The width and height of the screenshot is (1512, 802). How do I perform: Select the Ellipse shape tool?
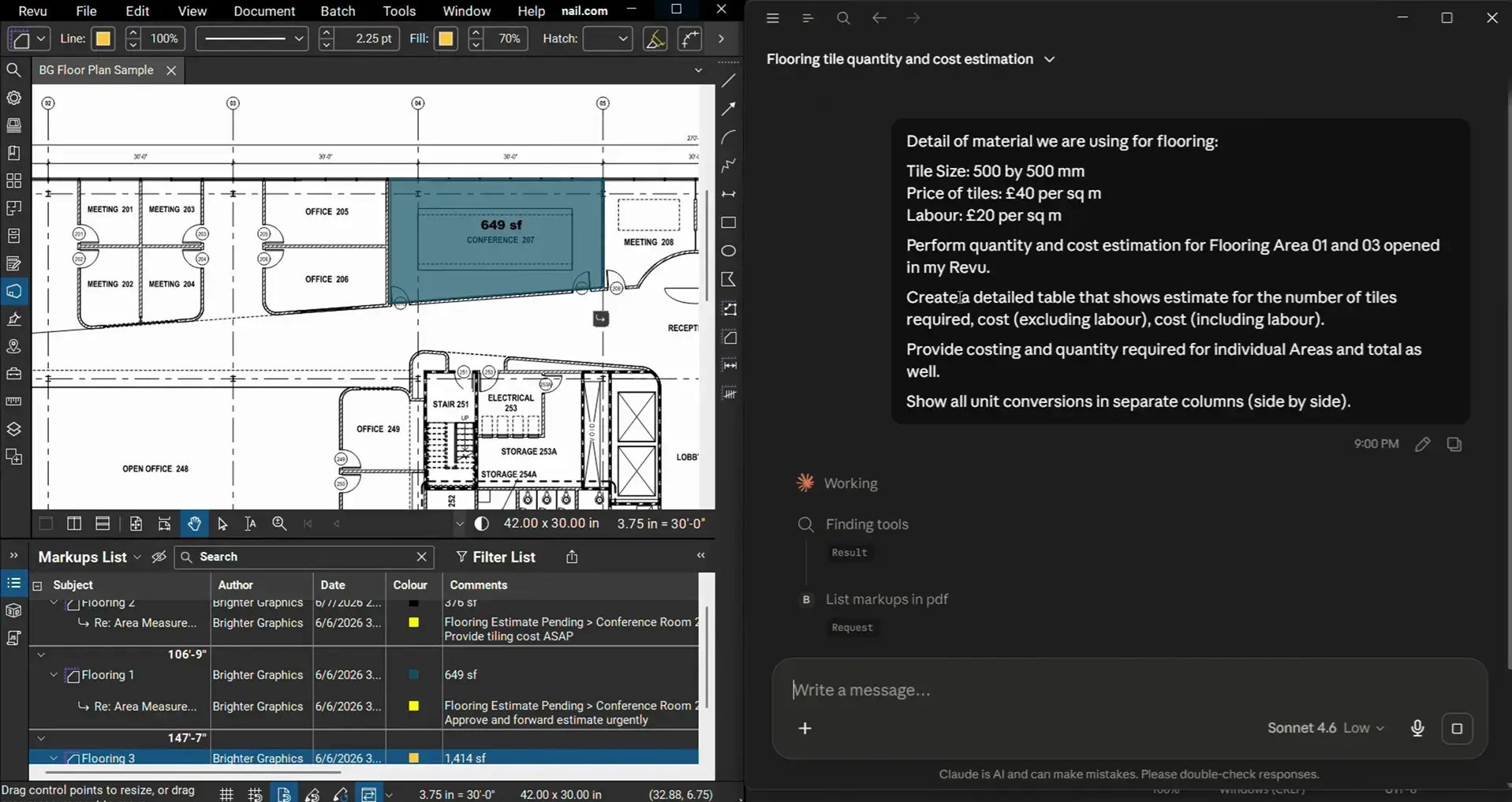coord(729,251)
